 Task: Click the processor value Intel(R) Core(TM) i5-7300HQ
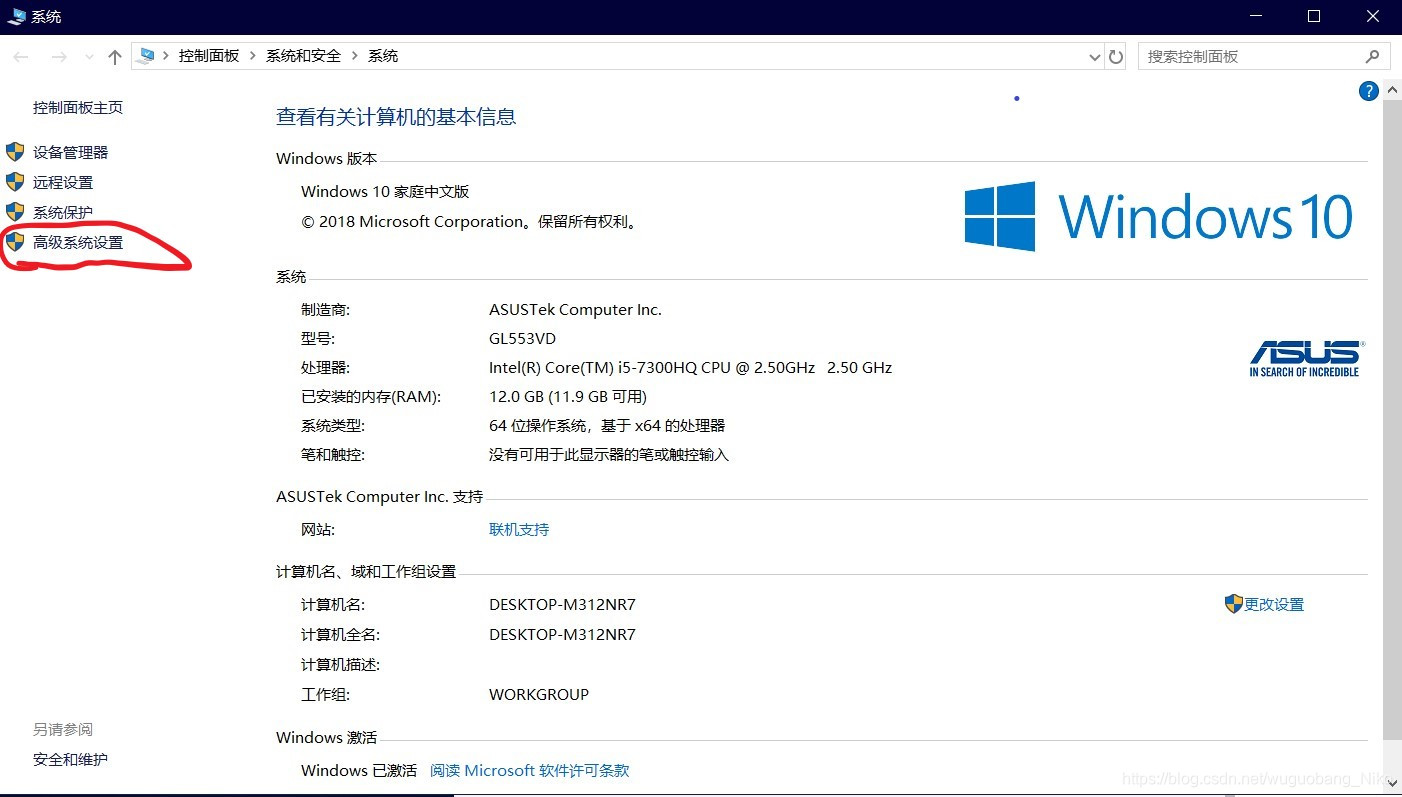pos(690,367)
